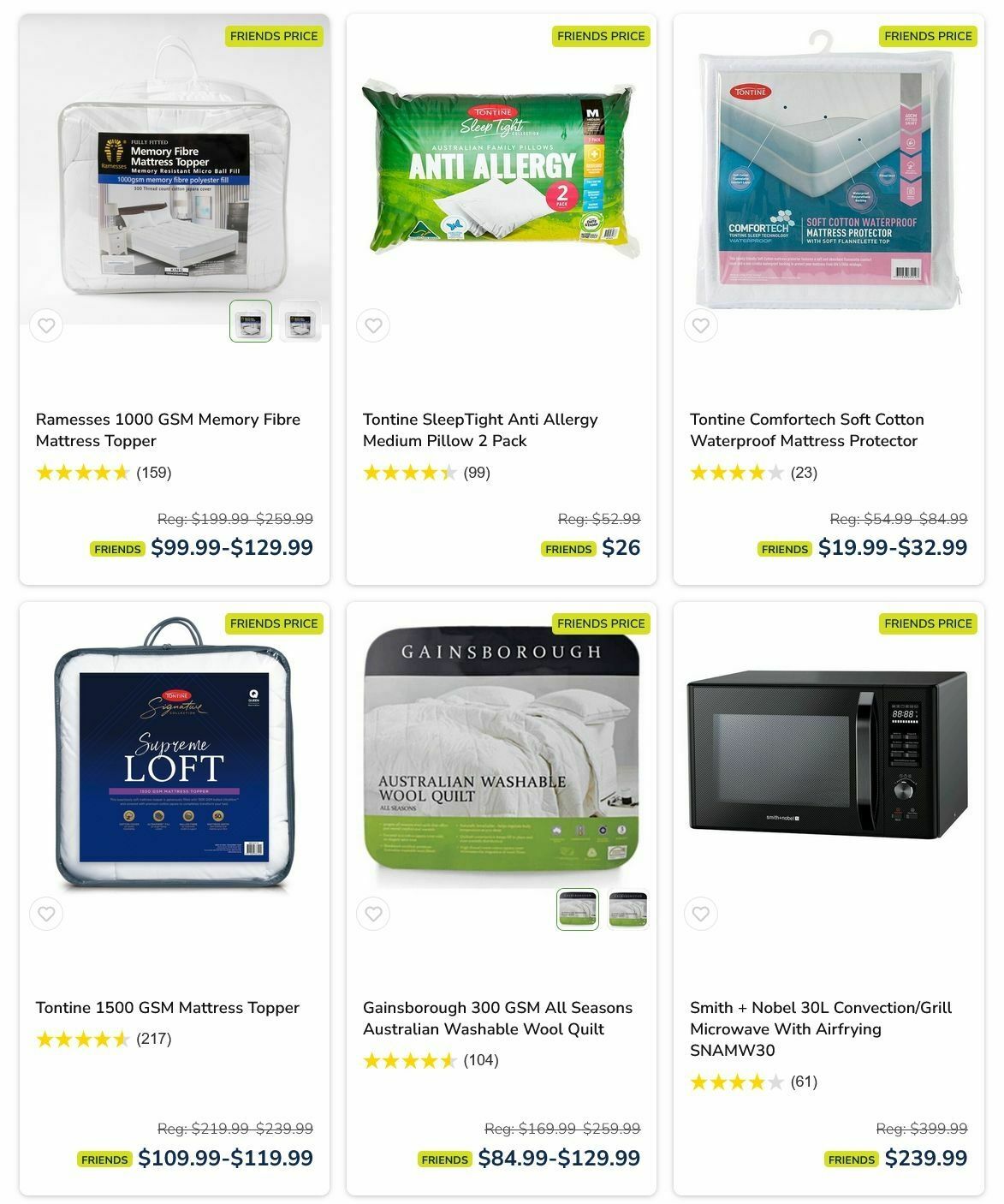
Task: Open Ramesses 1000 GSM Memory Fibre Mattress Topper
Action: click(168, 430)
